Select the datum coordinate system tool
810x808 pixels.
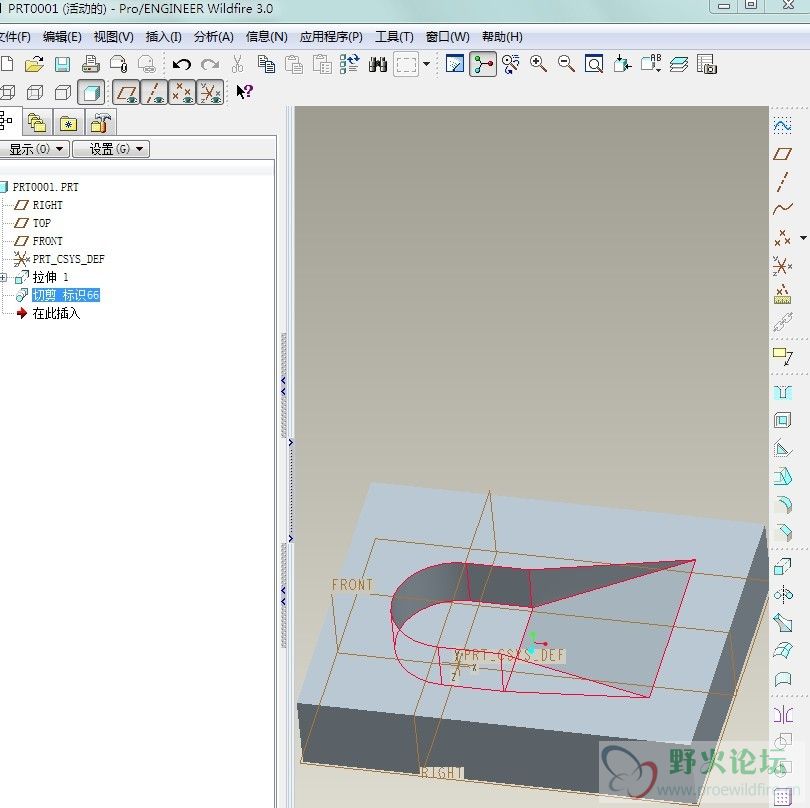click(x=783, y=266)
